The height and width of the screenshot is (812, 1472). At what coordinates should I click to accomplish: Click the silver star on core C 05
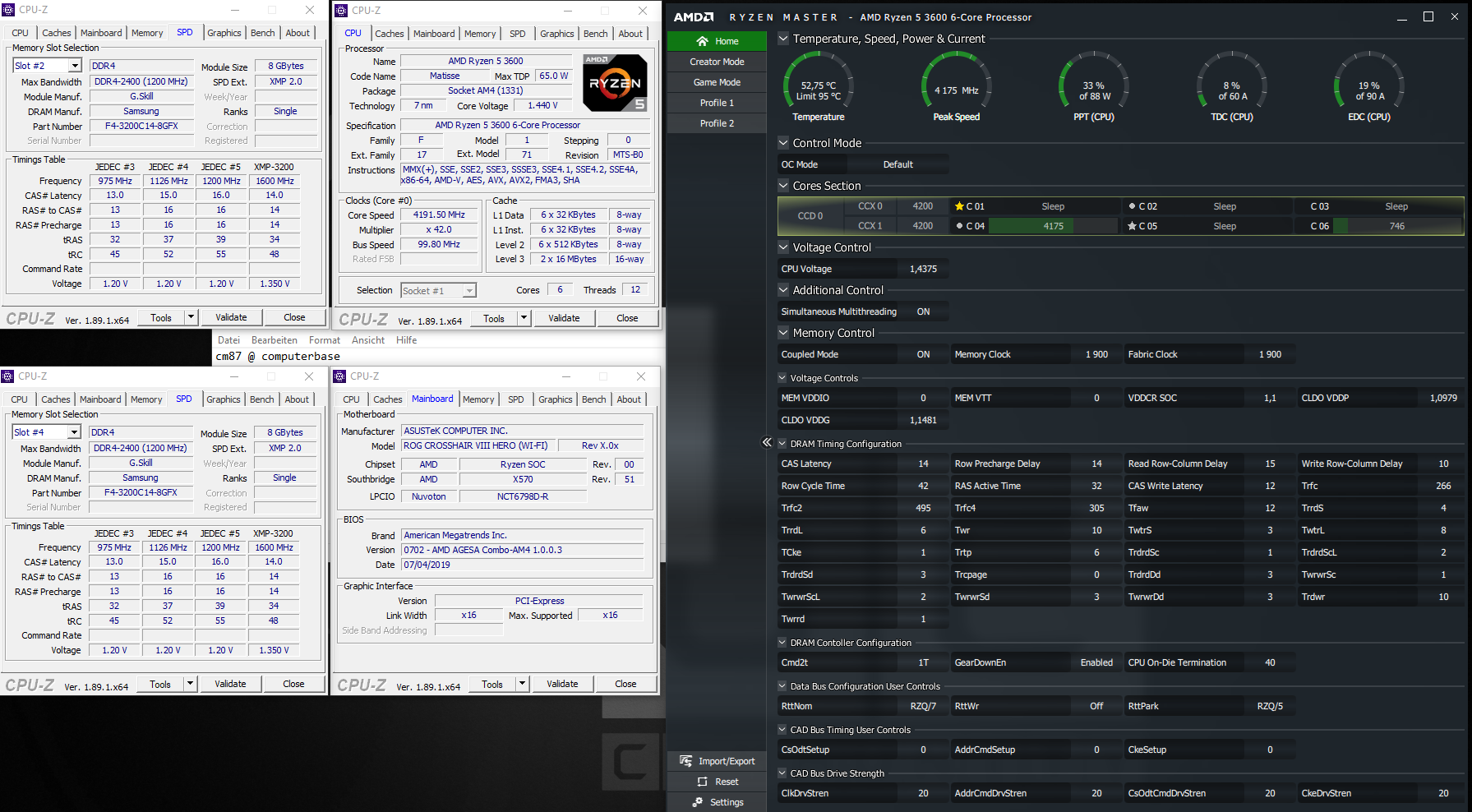tap(1132, 226)
